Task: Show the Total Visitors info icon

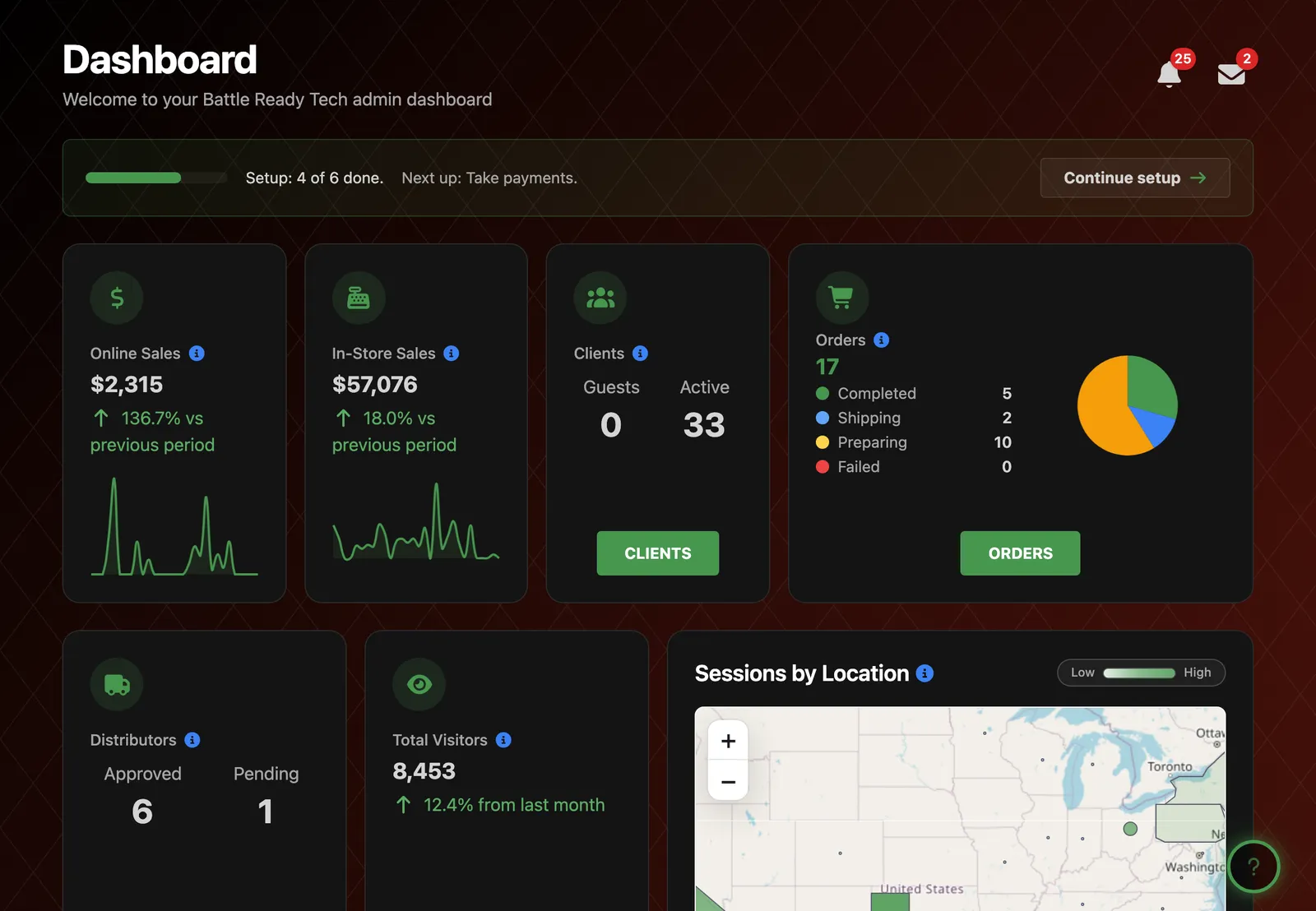Action: click(x=504, y=740)
